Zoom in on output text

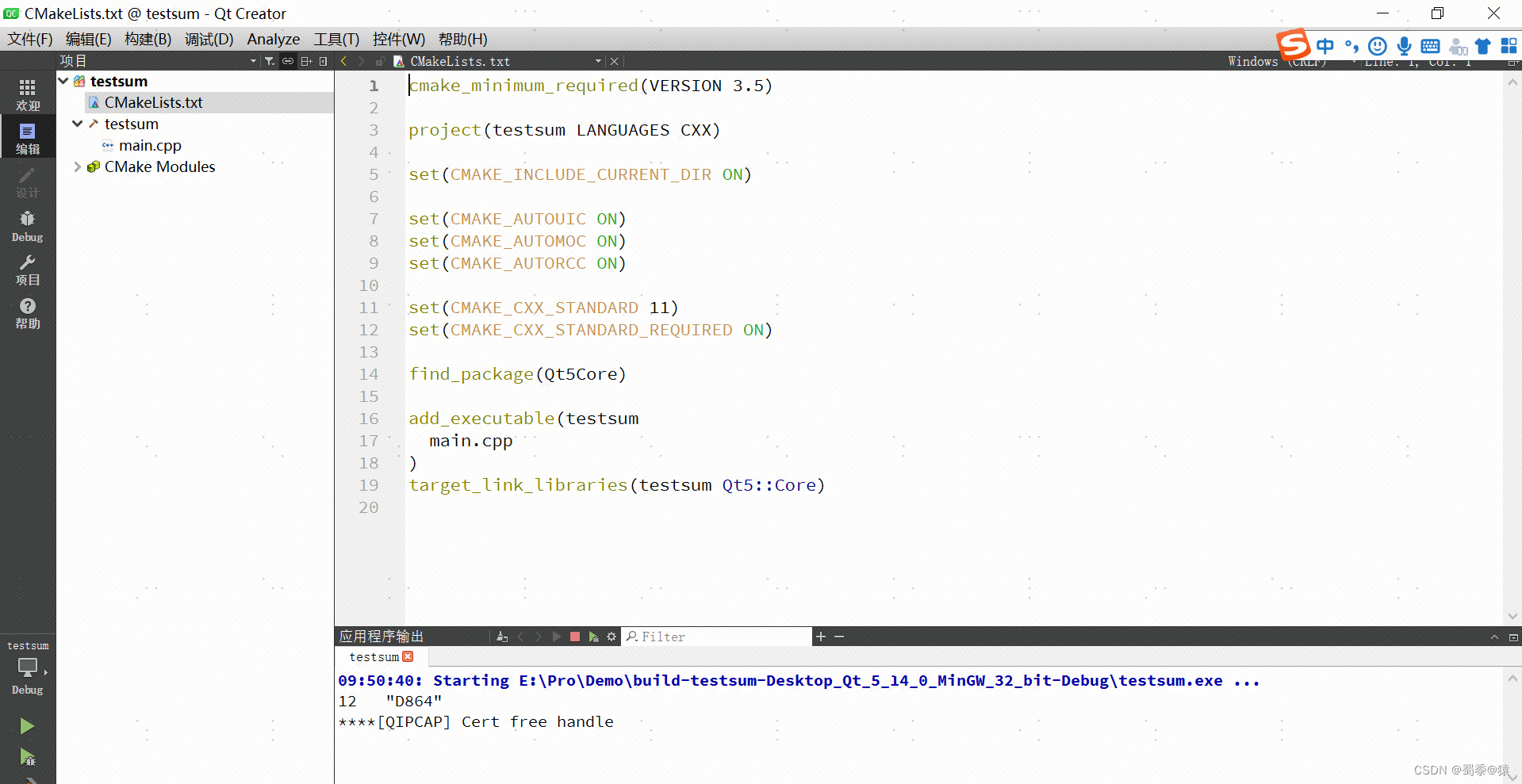point(821,637)
